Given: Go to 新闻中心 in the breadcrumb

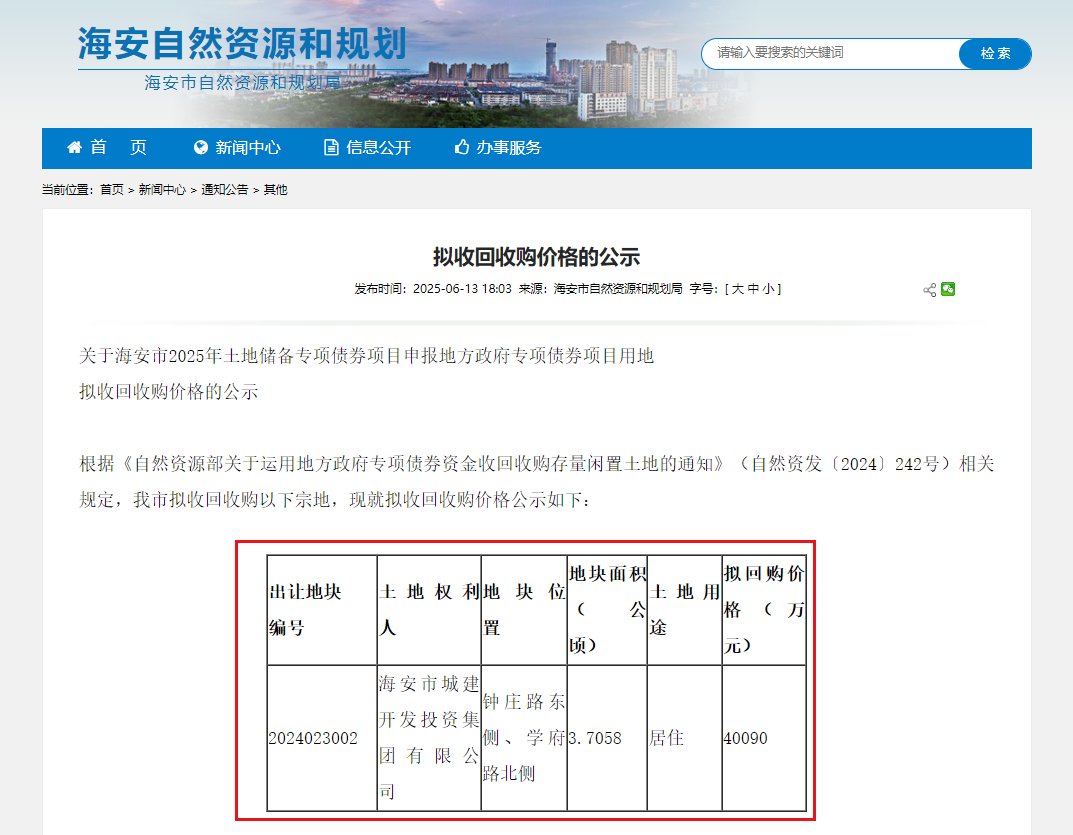Looking at the screenshot, I should tap(162, 190).
